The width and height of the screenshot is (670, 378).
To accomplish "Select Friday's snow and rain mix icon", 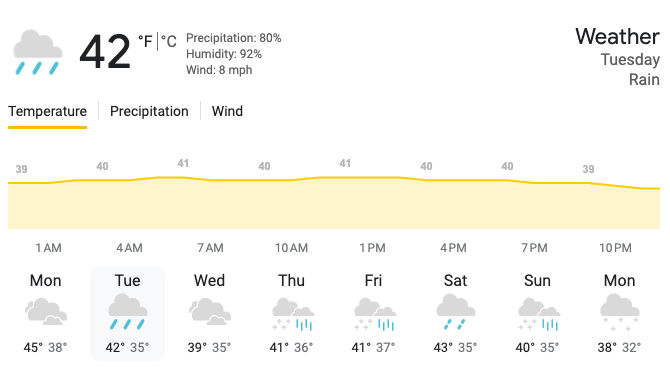I will tap(374, 314).
